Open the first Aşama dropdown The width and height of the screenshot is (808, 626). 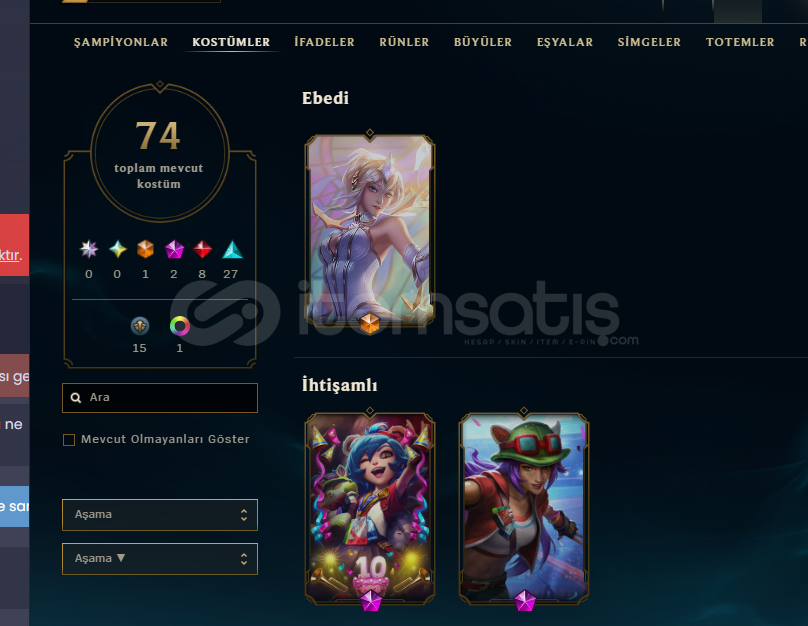[160, 515]
